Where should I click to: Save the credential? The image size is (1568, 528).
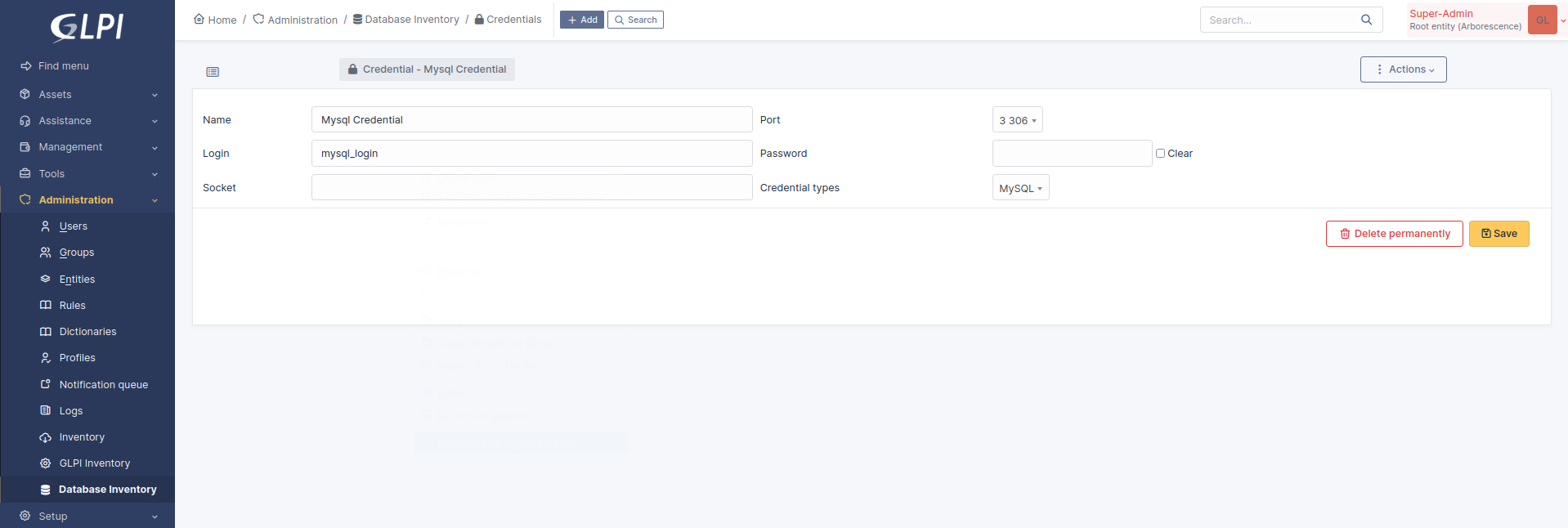tap(1499, 234)
